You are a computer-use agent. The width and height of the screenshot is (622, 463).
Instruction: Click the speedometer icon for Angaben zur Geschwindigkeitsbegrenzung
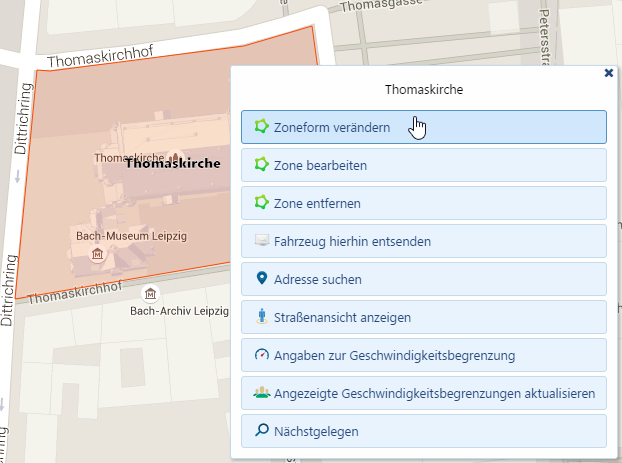click(262, 355)
